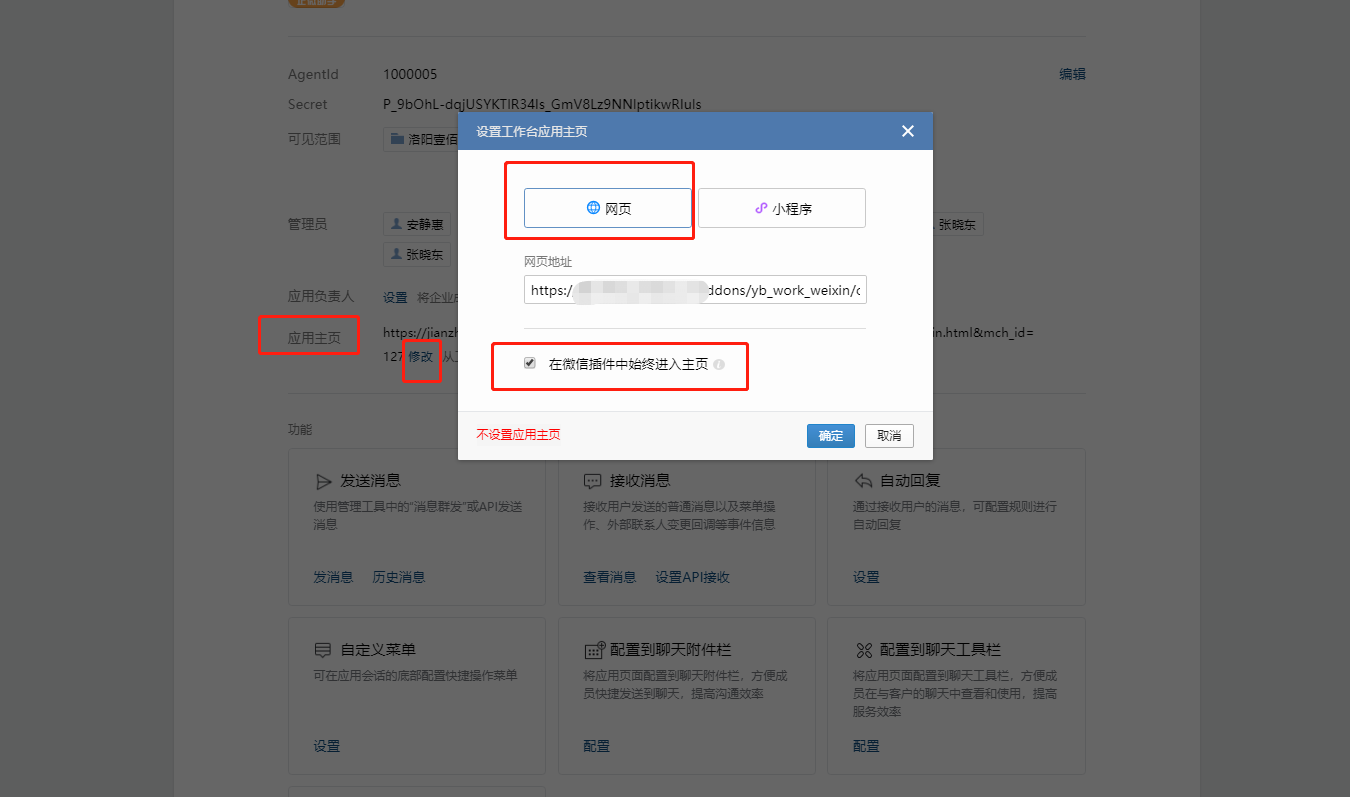Open the 编辑 link at top right
This screenshot has width=1350, height=797.
click(x=1073, y=74)
